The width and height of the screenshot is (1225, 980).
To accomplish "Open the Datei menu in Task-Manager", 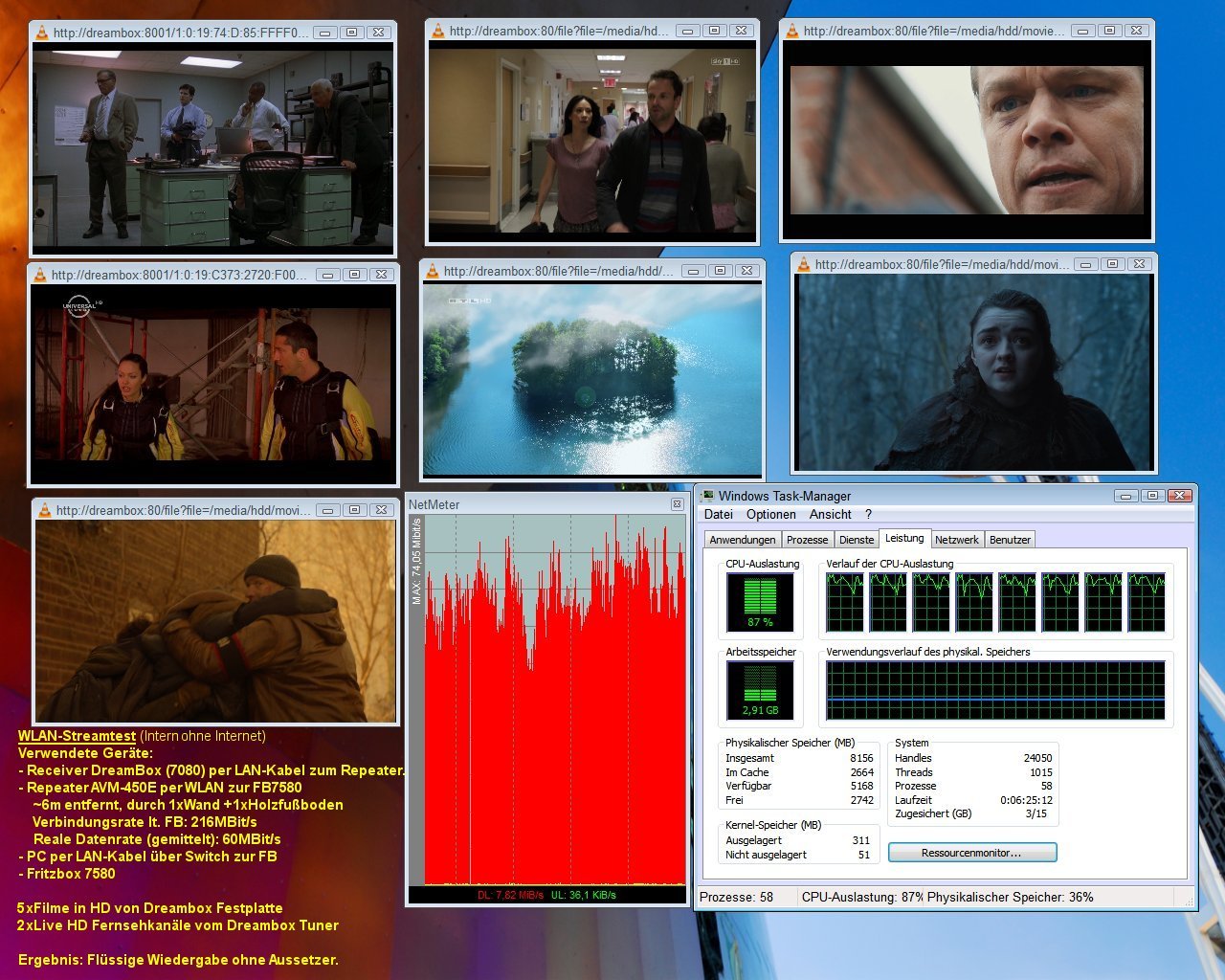I will point(719,514).
